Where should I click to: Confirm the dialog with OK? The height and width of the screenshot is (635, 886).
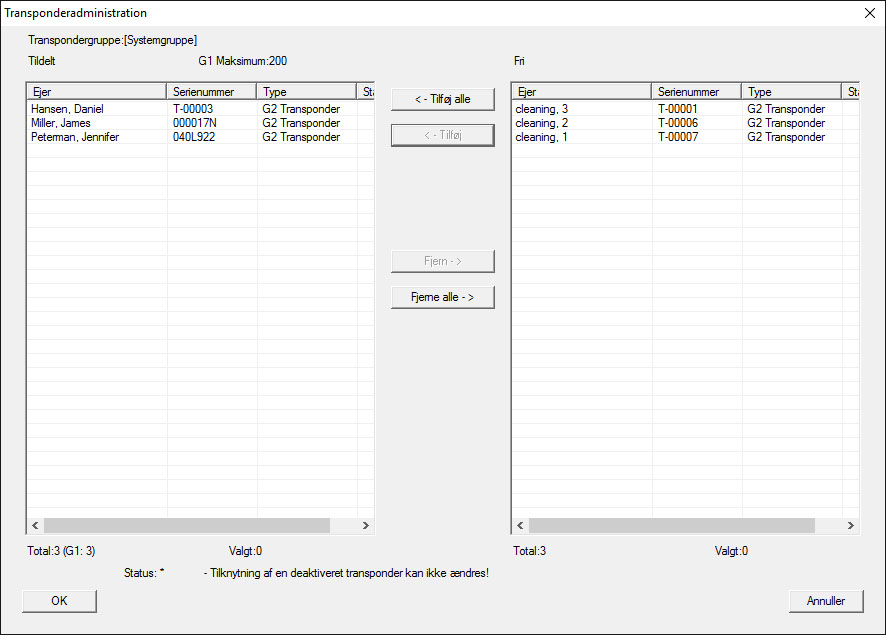(59, 601)
